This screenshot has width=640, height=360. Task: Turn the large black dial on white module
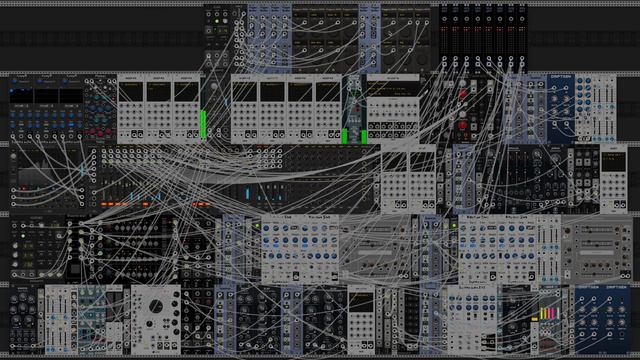pos(156,306)
